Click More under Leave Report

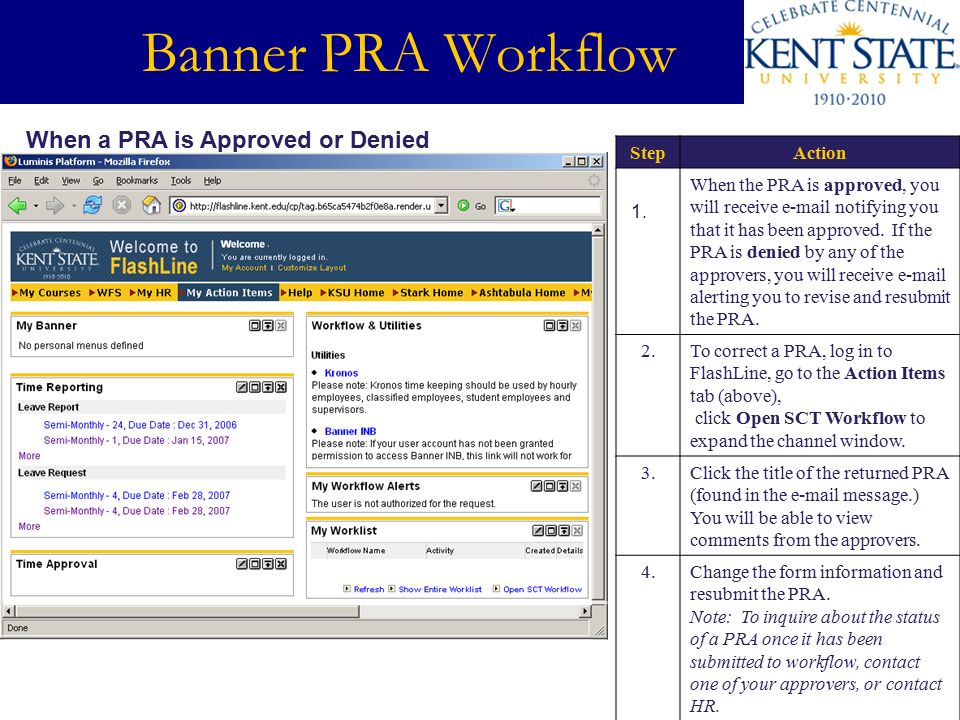pos(29,456)
